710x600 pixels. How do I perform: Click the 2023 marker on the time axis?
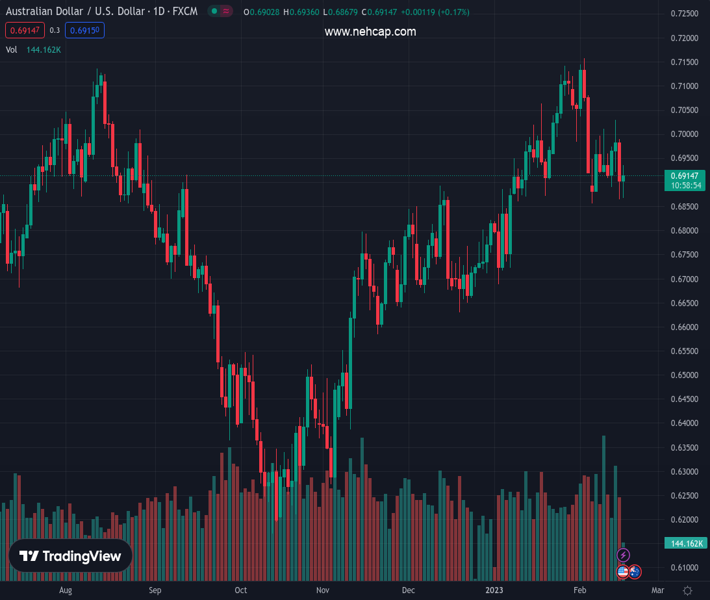click(x=495, y=591)
